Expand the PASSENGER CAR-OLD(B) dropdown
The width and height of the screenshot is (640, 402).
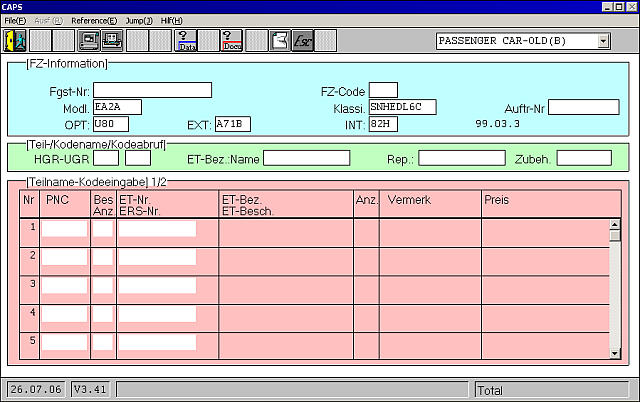(x=602, y=41)
